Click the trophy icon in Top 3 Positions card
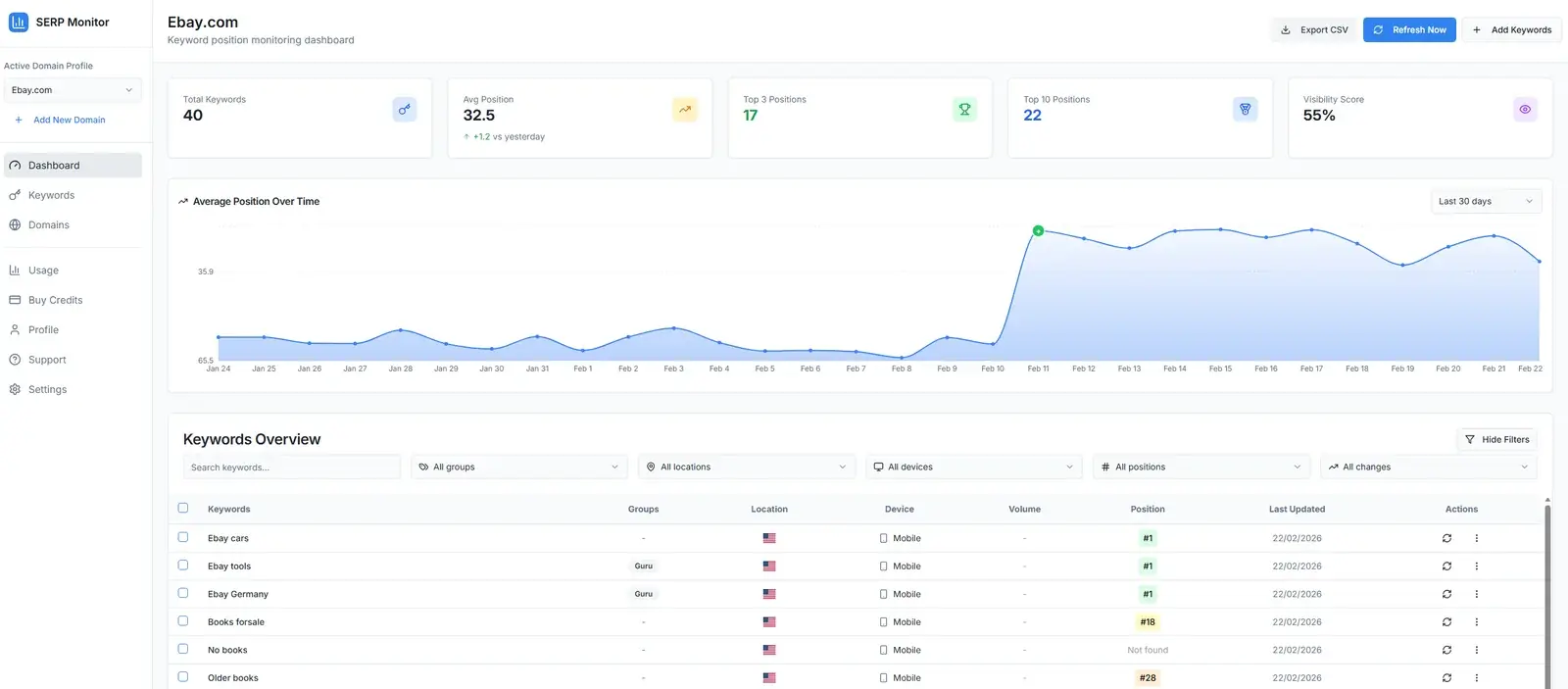The image size is (1568, 689). [x=964, y=109]
